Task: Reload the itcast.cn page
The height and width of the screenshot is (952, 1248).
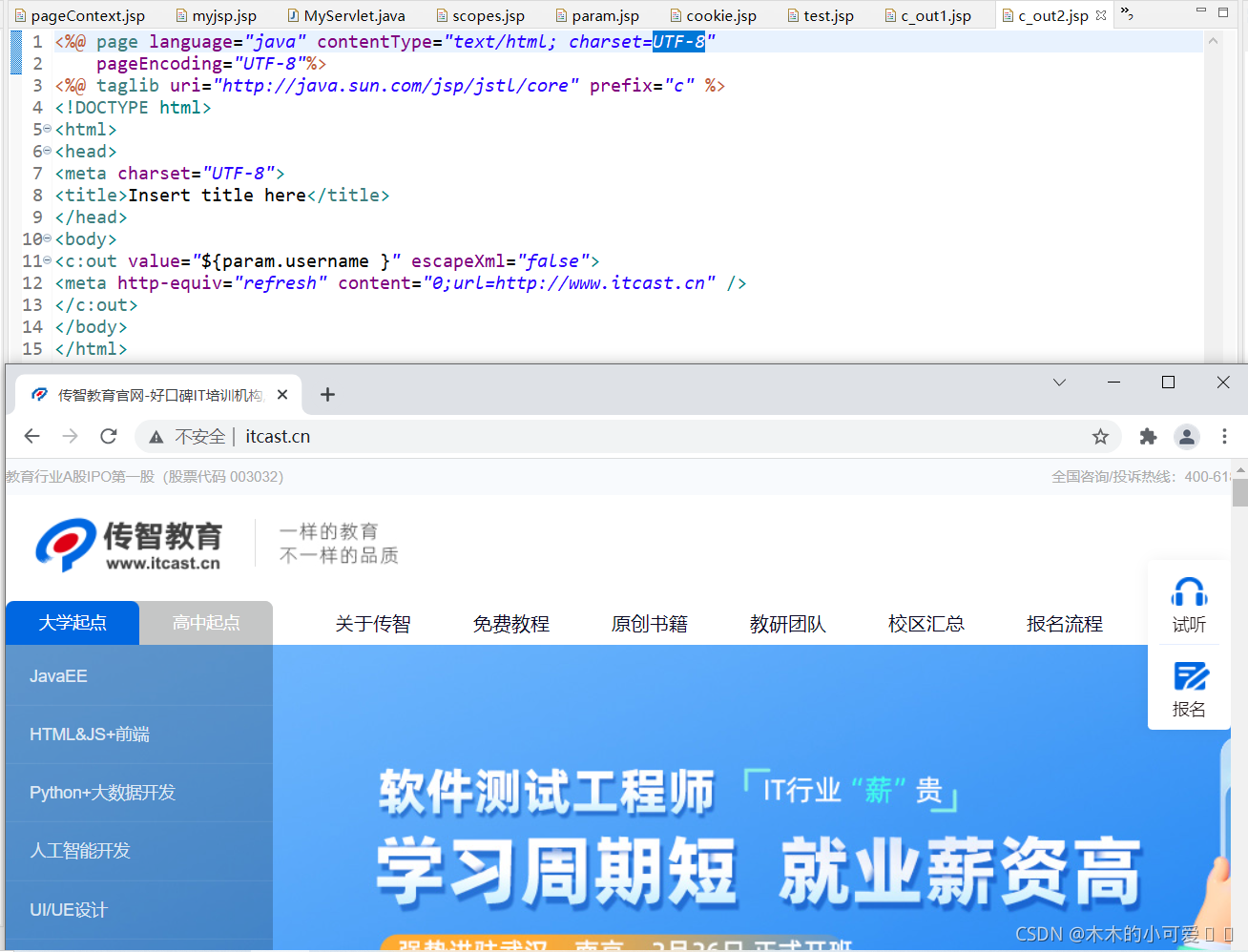Action: coord(108,436)
